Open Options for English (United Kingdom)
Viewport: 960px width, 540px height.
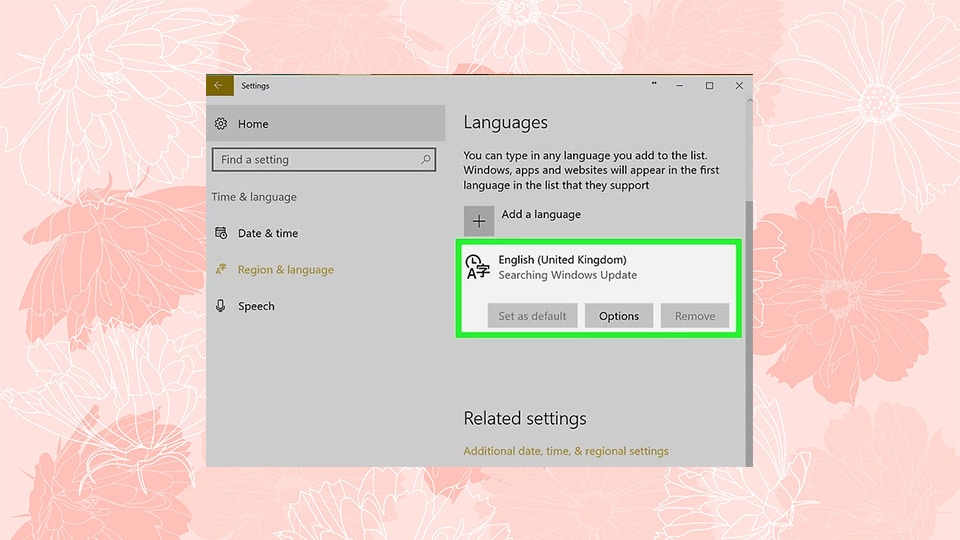click(618, 316)
